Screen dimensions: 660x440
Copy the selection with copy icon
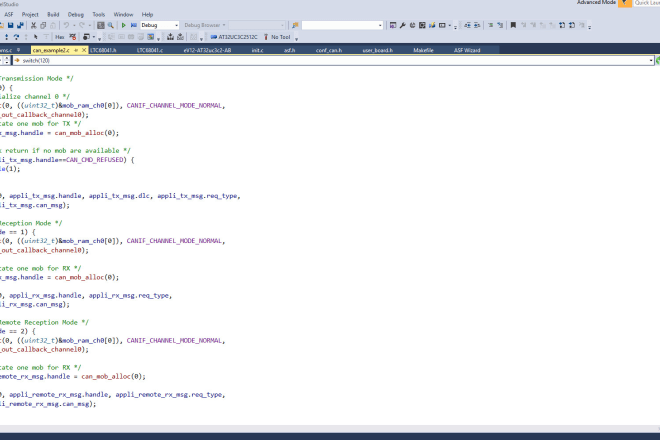[43, 25]
